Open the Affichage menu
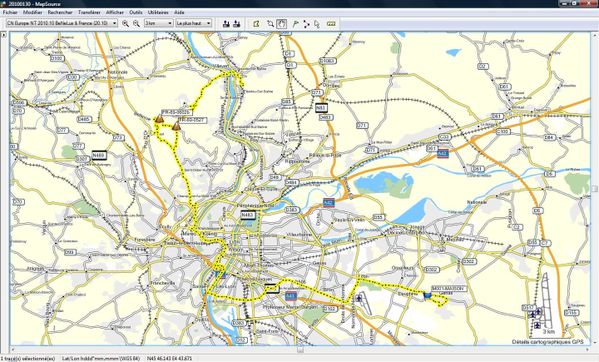Screen dimensions: 599x362 115,12
